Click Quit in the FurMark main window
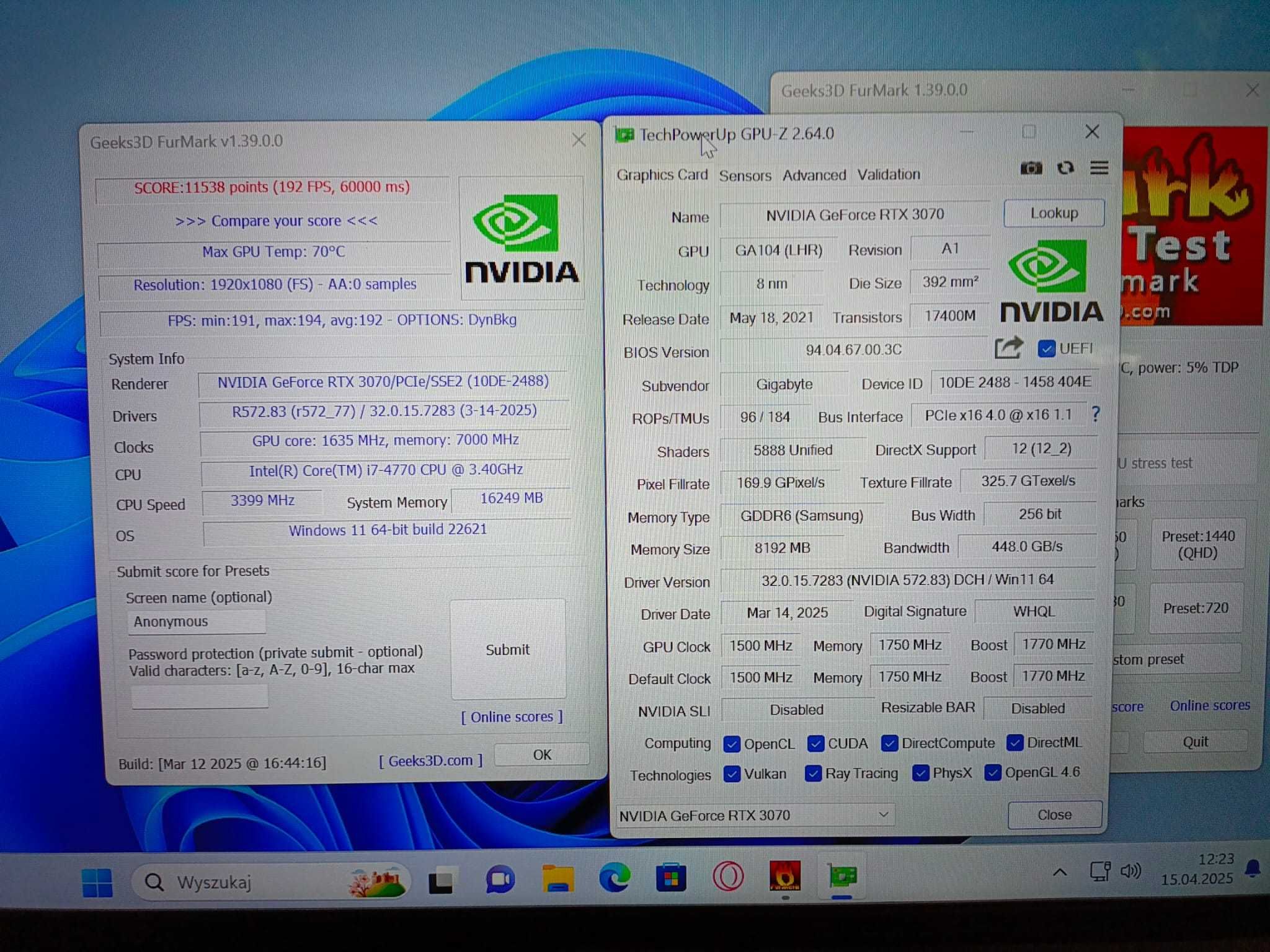 (1195, 741)
